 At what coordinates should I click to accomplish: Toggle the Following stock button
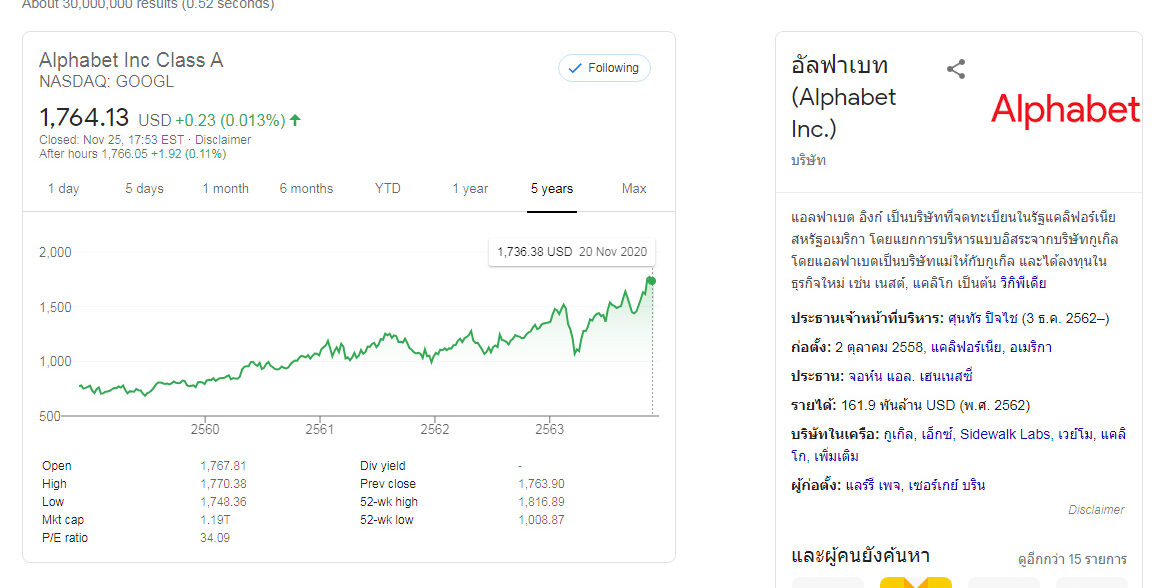click(x=604, y=68)
